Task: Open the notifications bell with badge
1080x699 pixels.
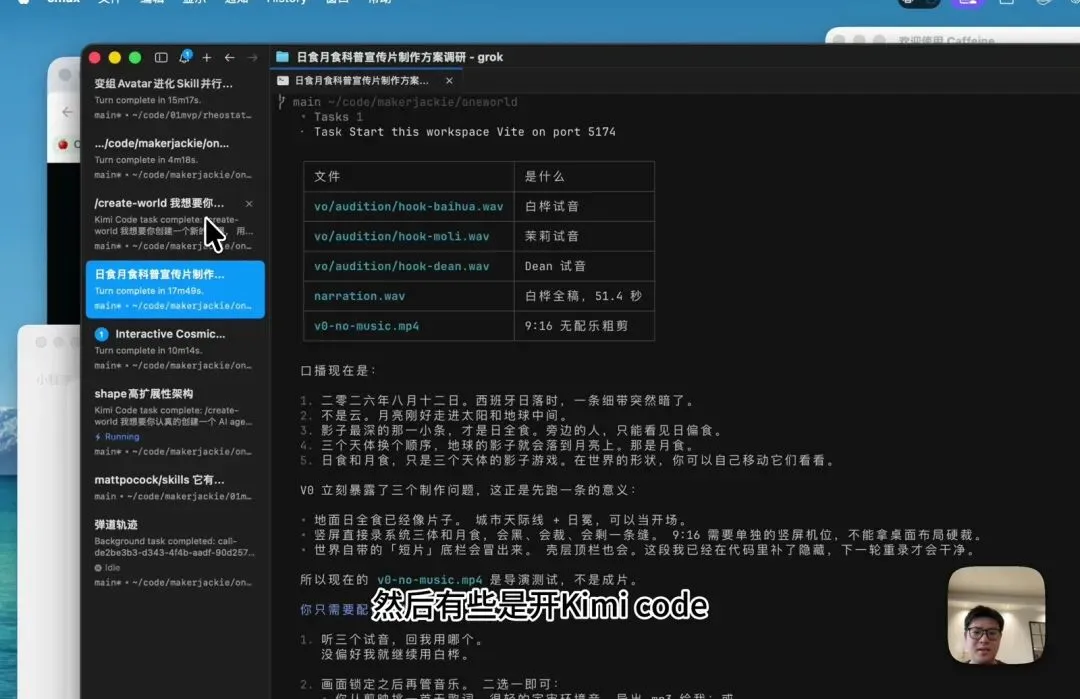Action: tap(185, 56)
